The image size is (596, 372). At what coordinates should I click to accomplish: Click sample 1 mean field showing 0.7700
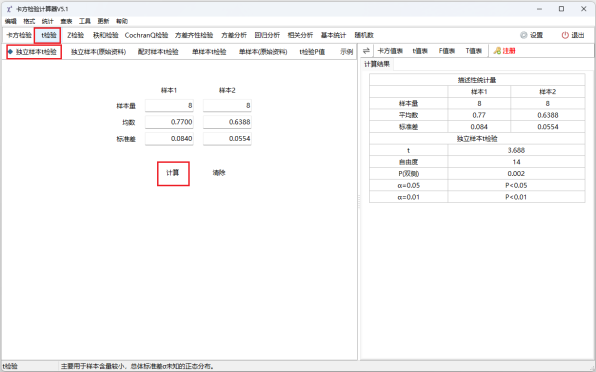pyautogui.click(x=169, y=122)
